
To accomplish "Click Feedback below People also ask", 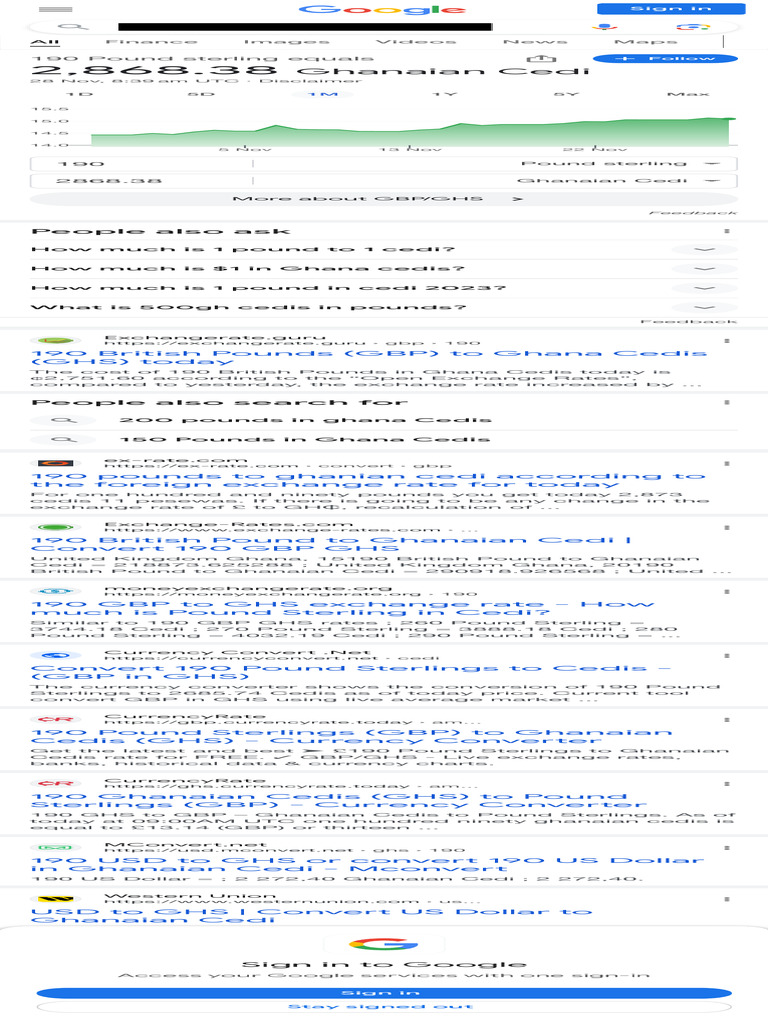I will pyautogui.click(x=689, y=321).
